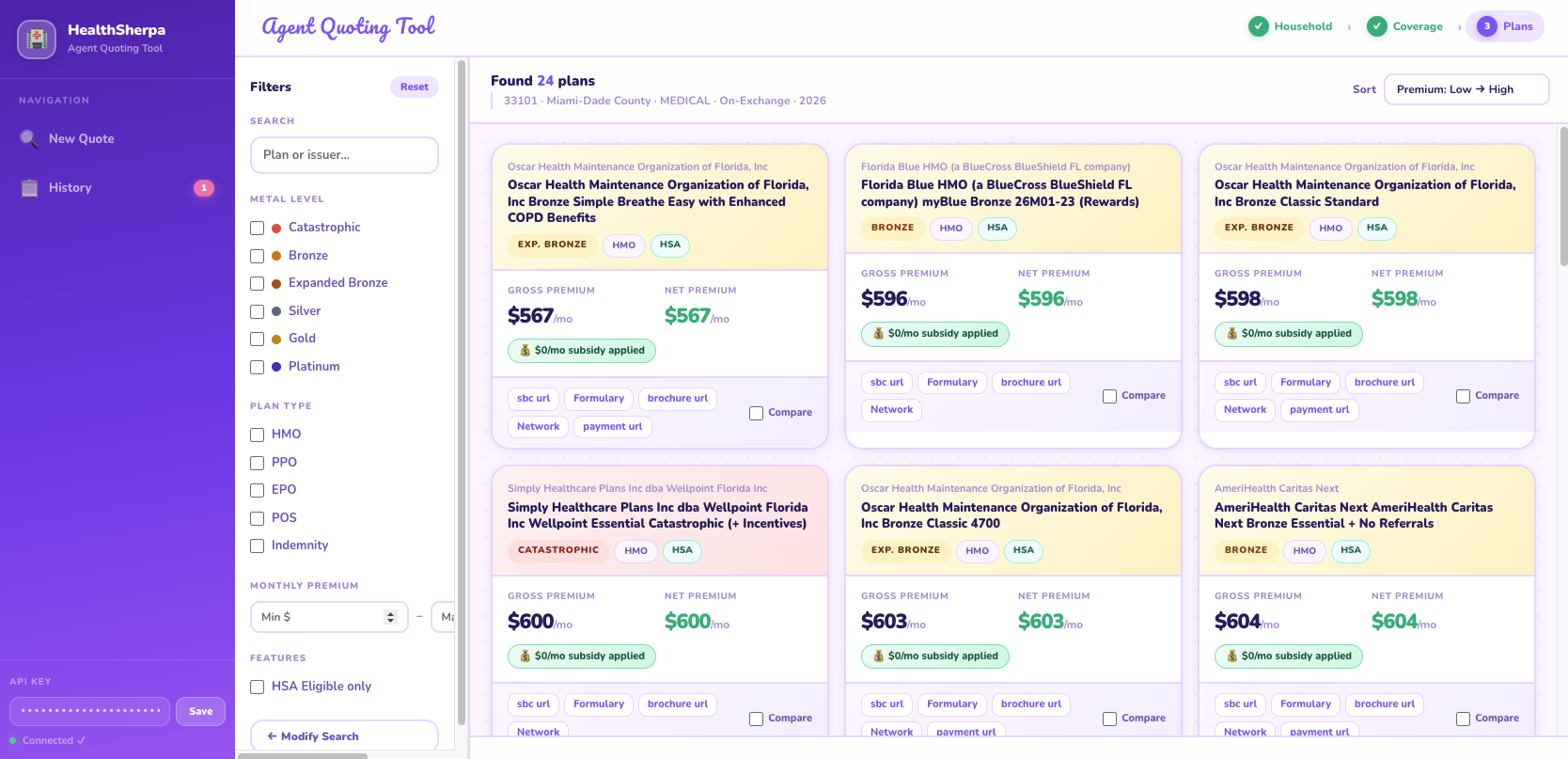Filter by EPO plan type
This screenshot has height=759, width=1568.
(x=257, y=490)
